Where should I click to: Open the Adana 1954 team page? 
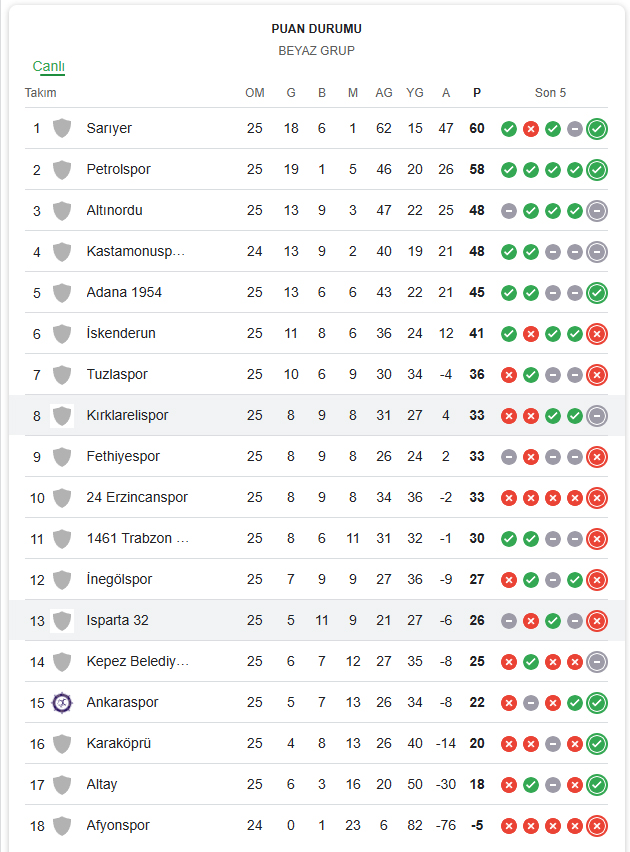[x=124, y=292]
